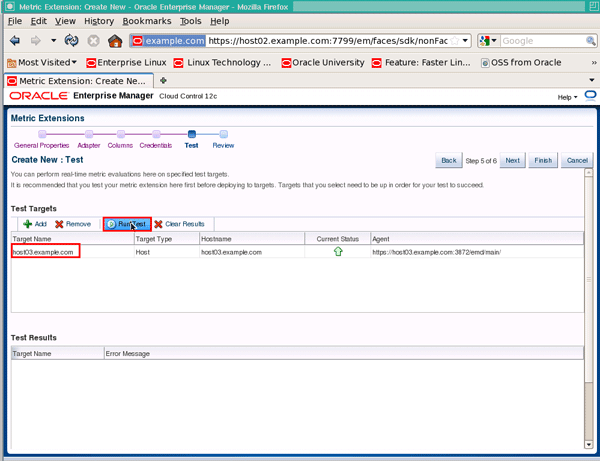Open the list all tabs dropdown
This screenshot has height=461, width=600.
[x=592, y=80]
